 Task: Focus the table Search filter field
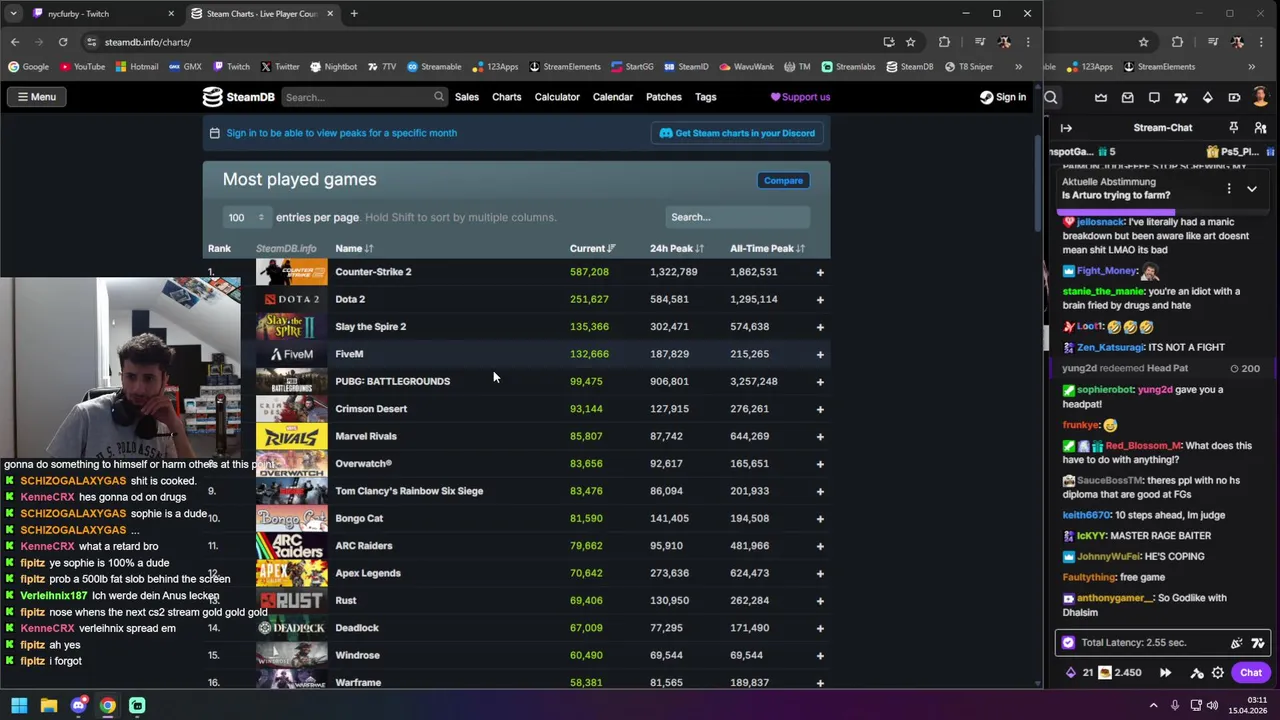coord(737,217)
